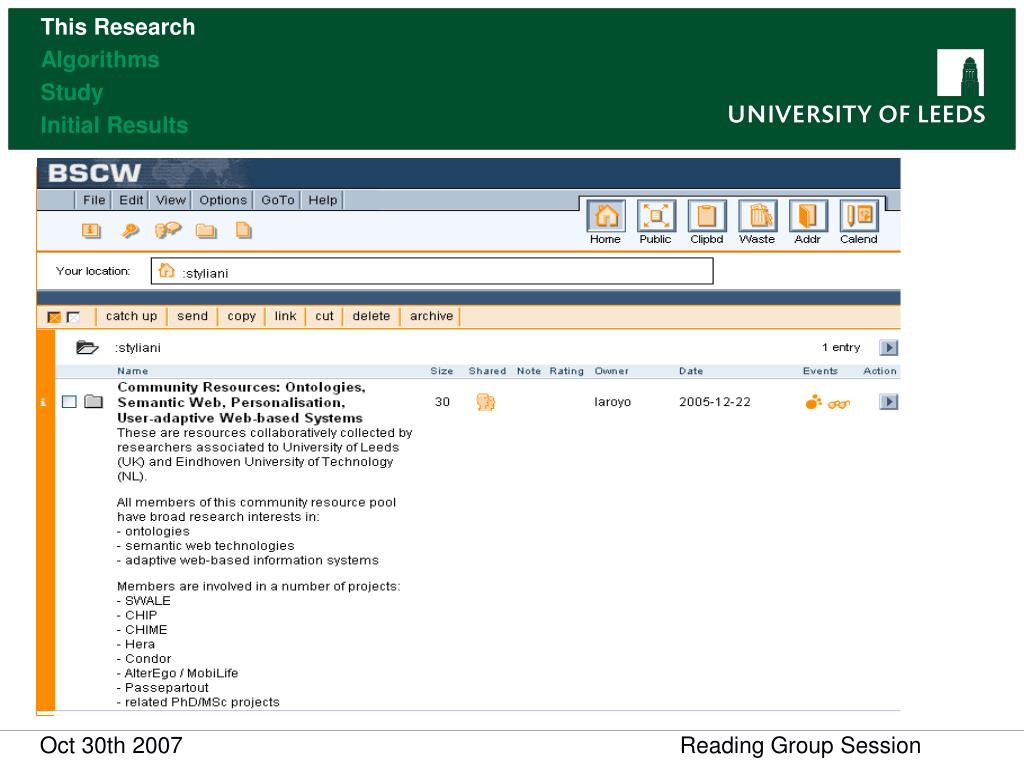Click the catch up button
Image resolution: width=1024 pixels, height=768 pixels.
(131, 316)
